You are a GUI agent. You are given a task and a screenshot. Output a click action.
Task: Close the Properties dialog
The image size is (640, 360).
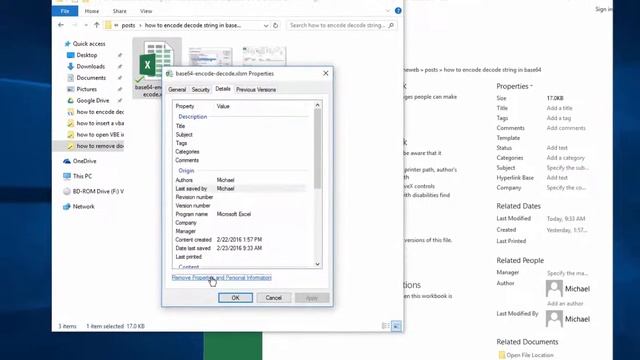click(x=326, y=73)
